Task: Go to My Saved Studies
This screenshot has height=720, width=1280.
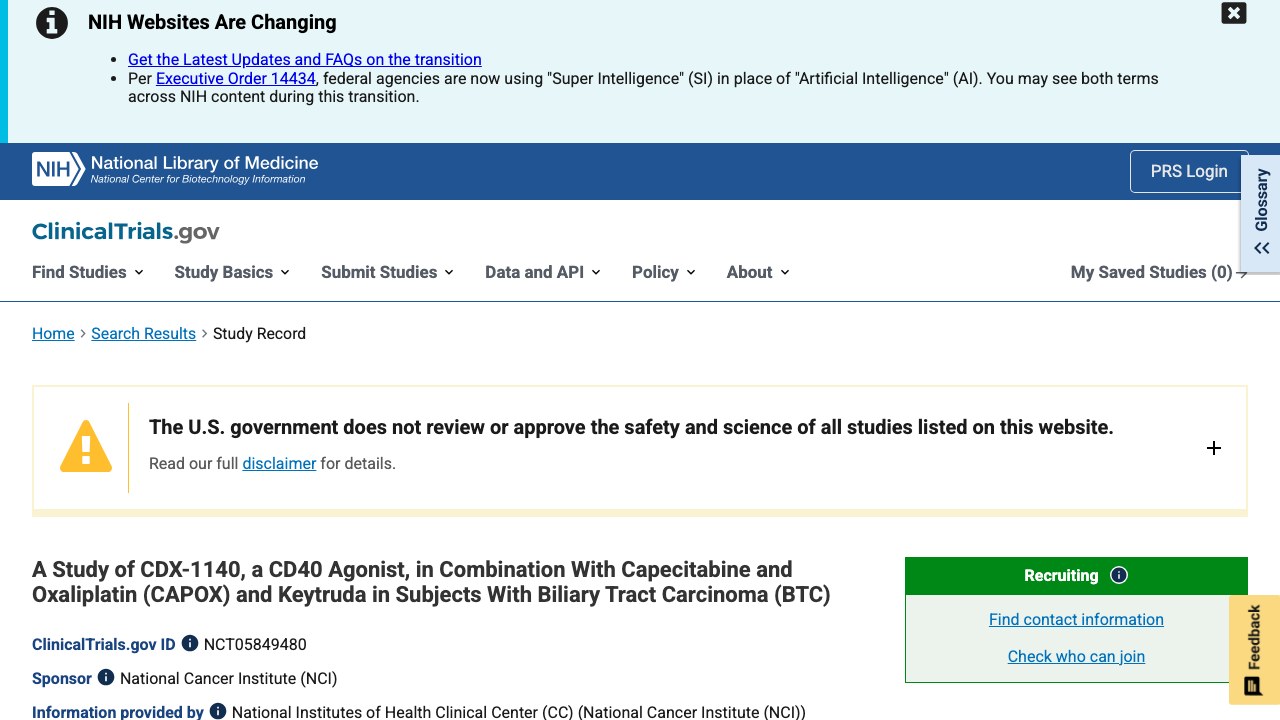Action: (x=1159, y=272)
